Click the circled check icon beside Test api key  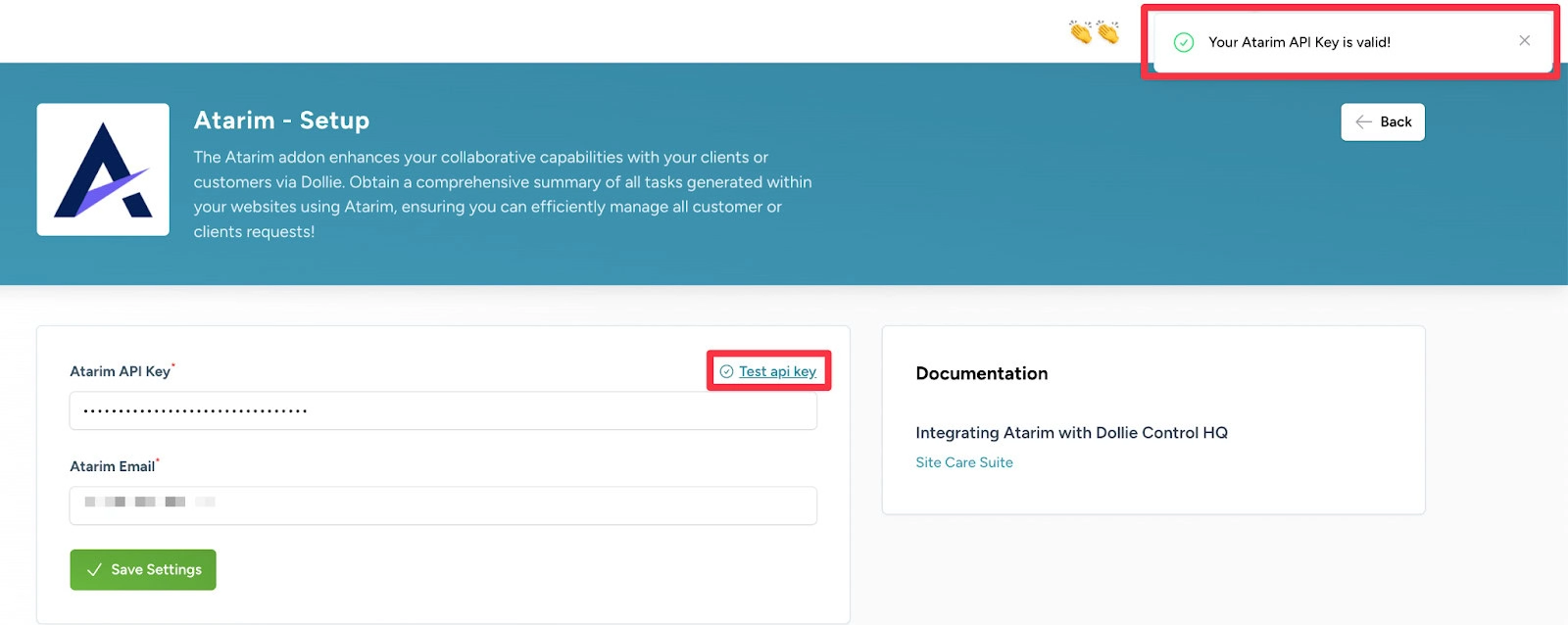pyautogui.click(x=726, y=372)
